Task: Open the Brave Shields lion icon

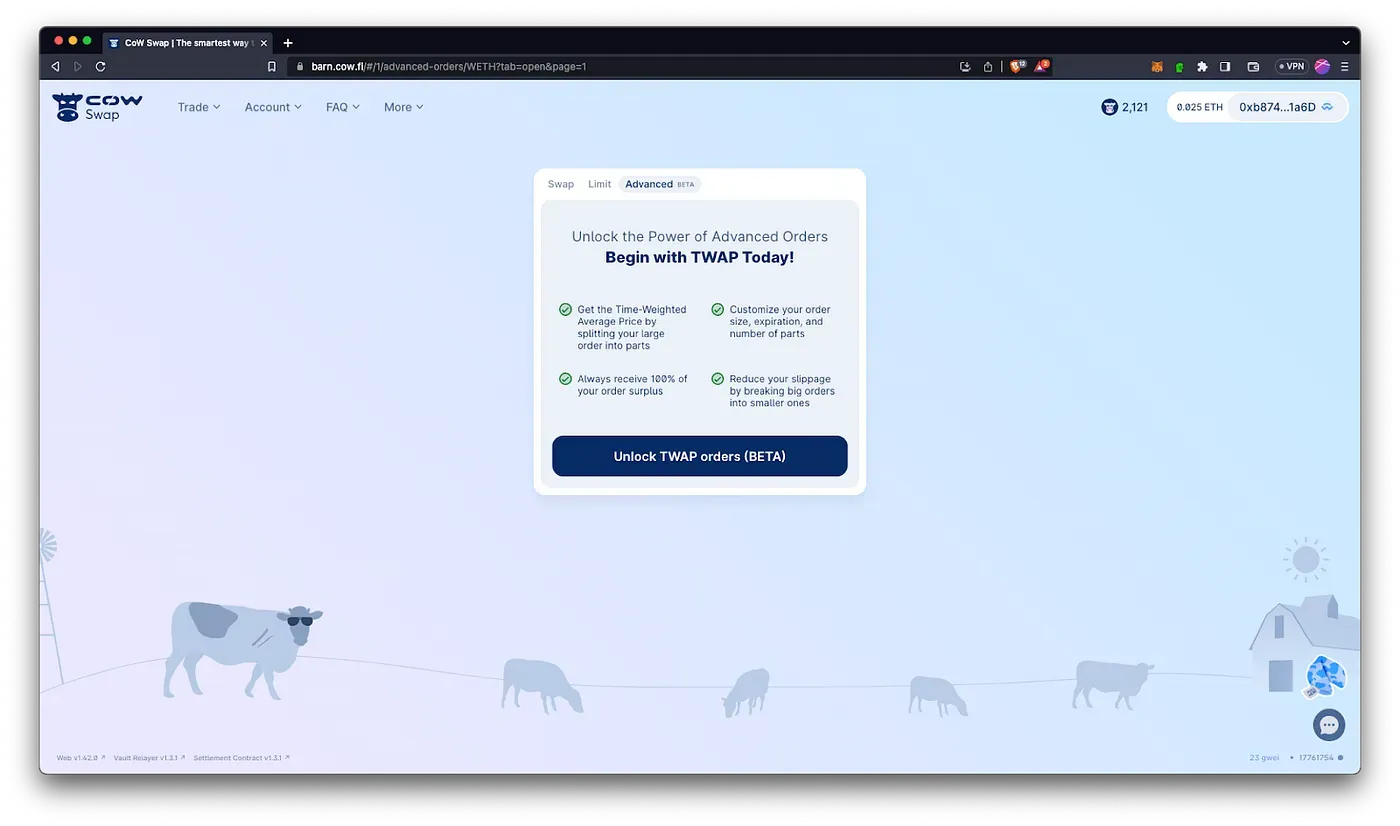Action: (x=1017, y=66)
